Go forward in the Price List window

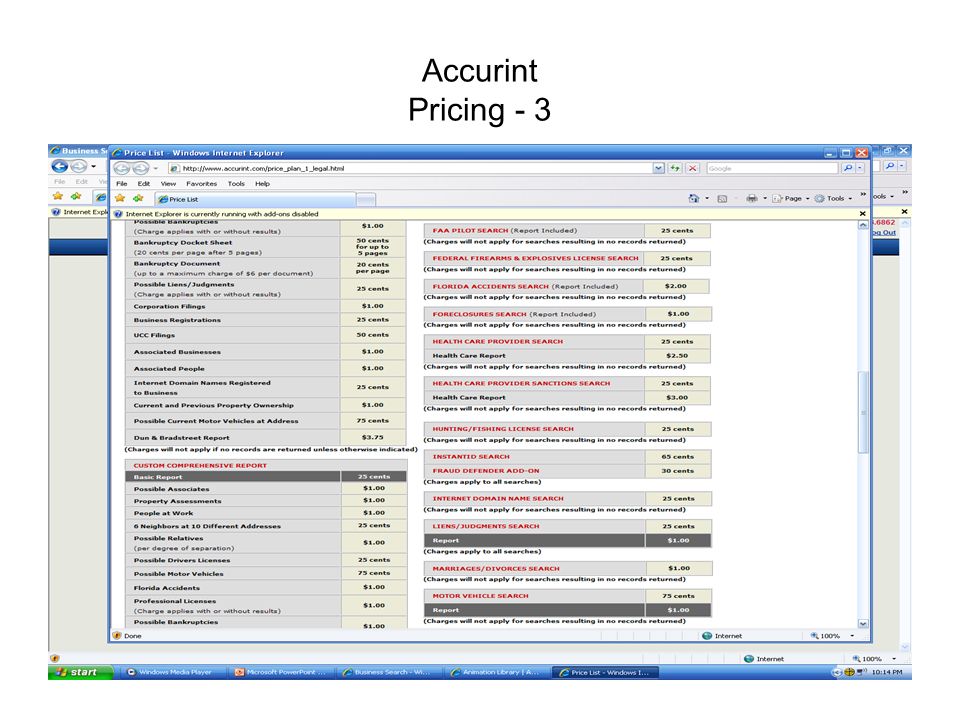[140, 168]
